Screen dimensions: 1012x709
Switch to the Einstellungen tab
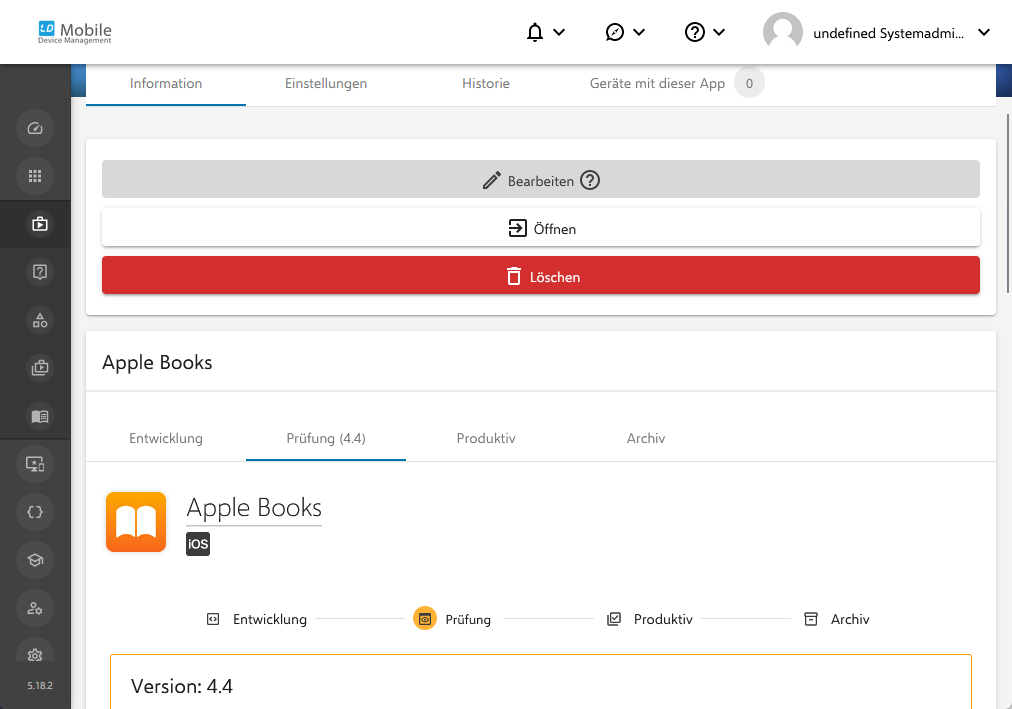(x=326, y=84)
